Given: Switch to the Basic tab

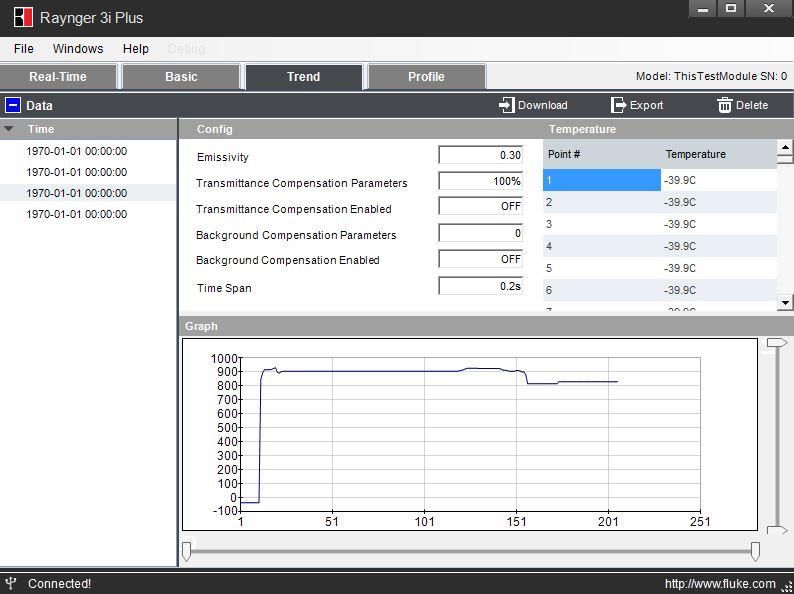Looking at the screenshot, I should 181,77.
